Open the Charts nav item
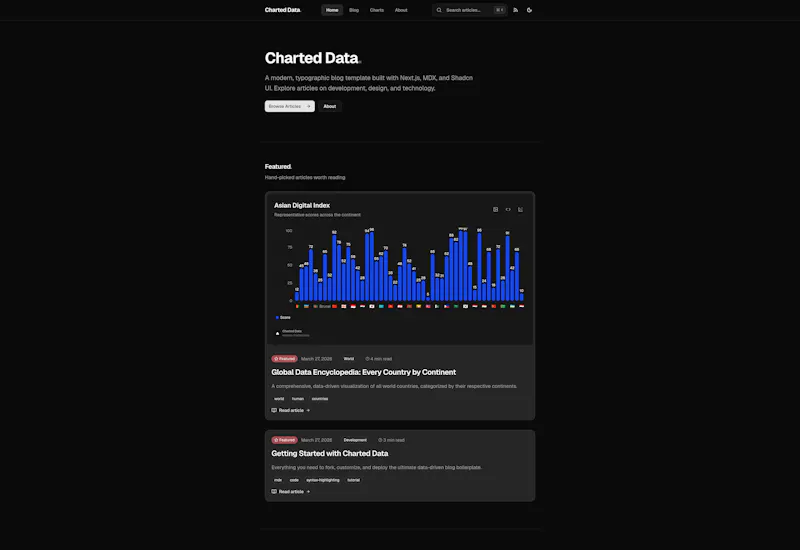The width and height of the screenshot is (800, 550). (377, 10)
